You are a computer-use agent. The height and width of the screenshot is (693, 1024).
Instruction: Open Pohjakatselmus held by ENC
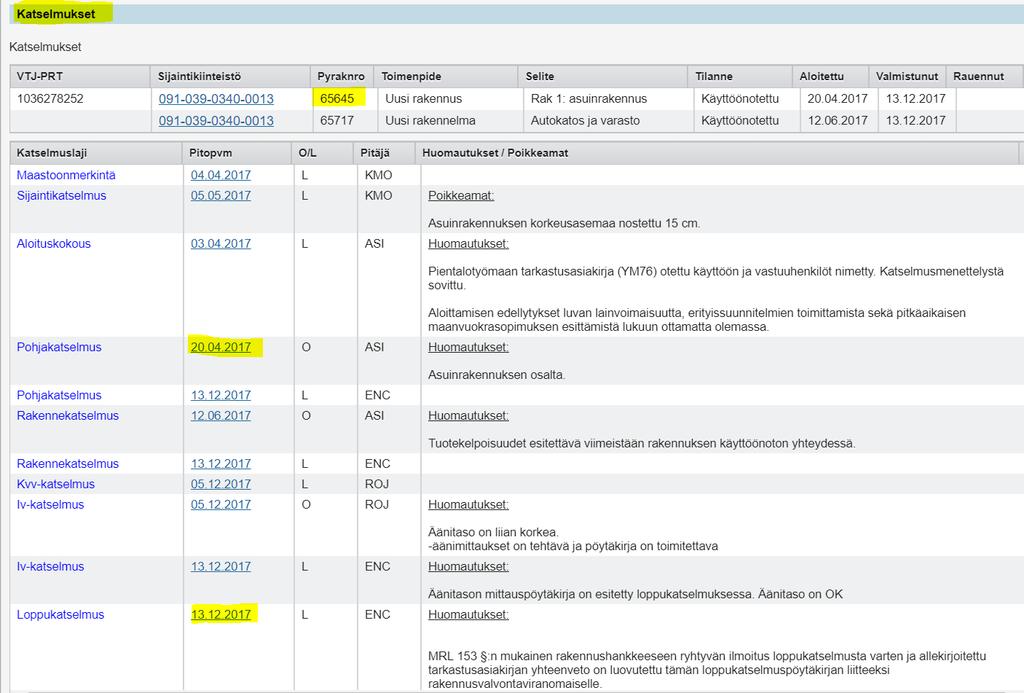[x=59, y=395]
